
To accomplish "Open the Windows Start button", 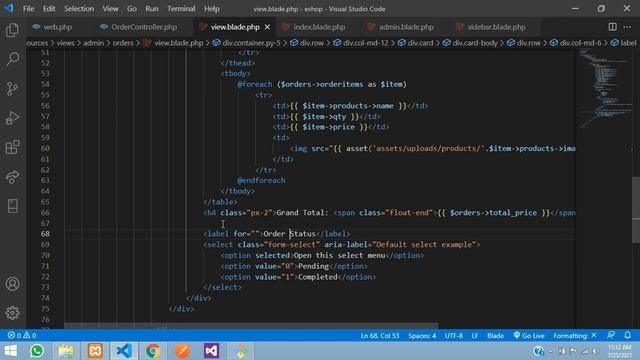I will [10, 351].
